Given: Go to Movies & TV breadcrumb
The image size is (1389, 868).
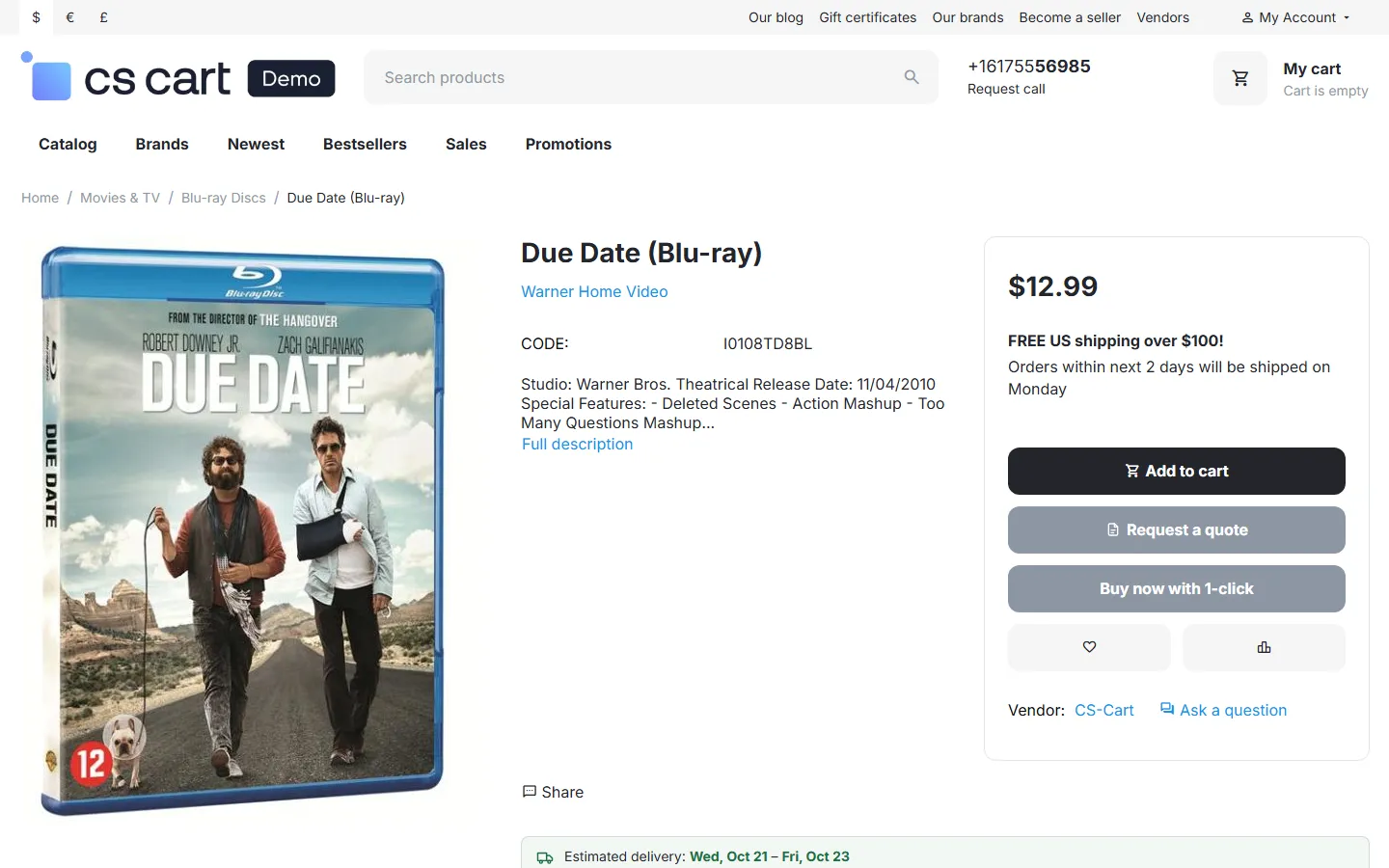Looking at the screenshot, I should (120, 198).
